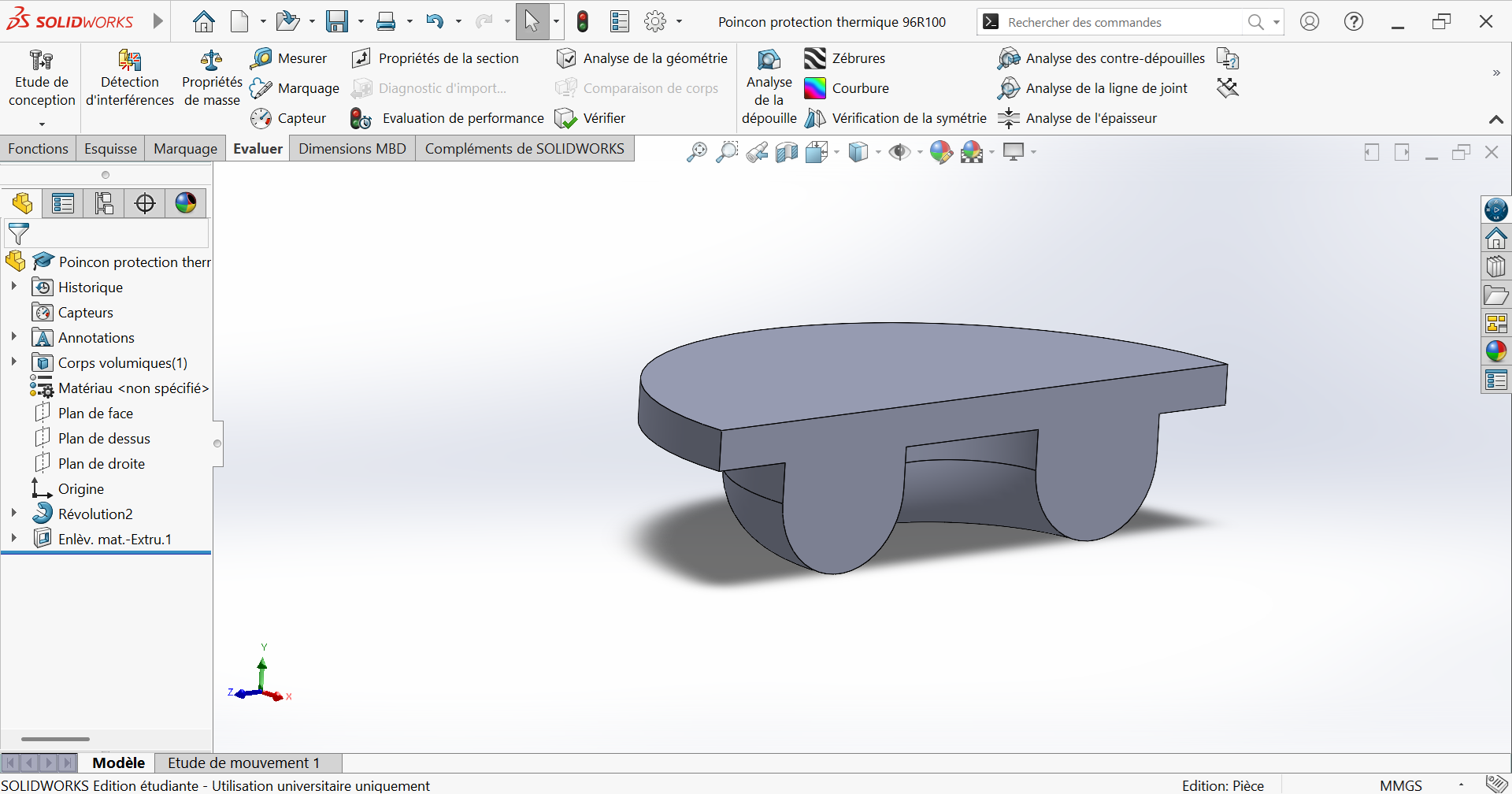Open the ConfigurationManager tab icon
The height and width of the screenshot is (794, 1512).
104,203
